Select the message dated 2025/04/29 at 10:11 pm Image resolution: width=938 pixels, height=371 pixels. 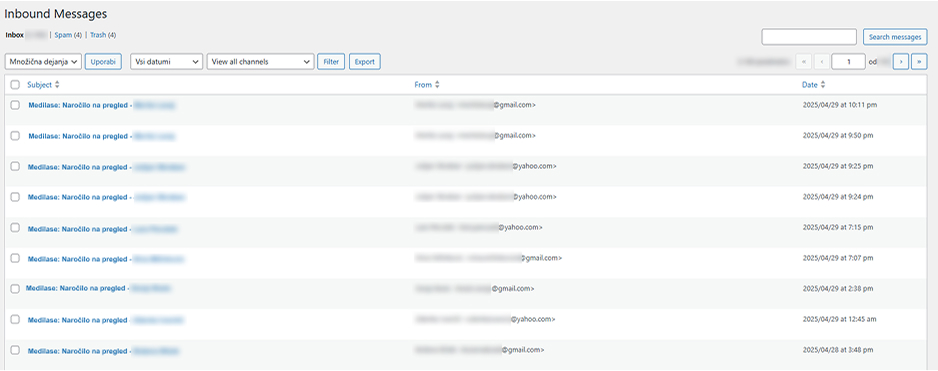15,105
